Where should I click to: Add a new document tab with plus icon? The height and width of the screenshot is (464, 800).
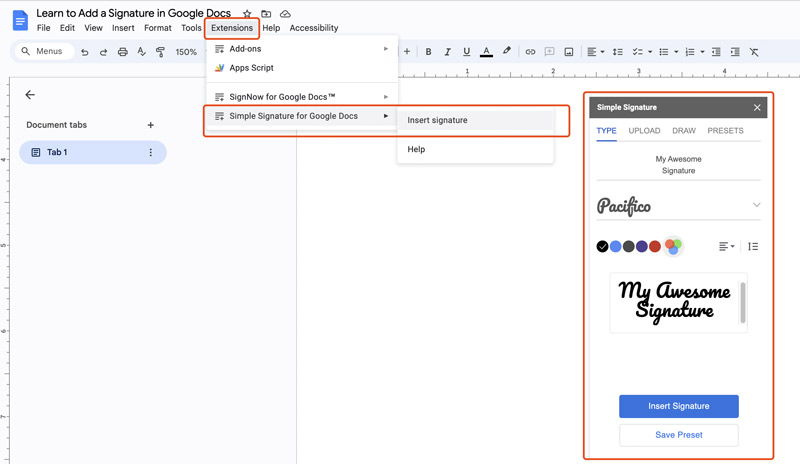pyautogui.click(x=151, y=125)
